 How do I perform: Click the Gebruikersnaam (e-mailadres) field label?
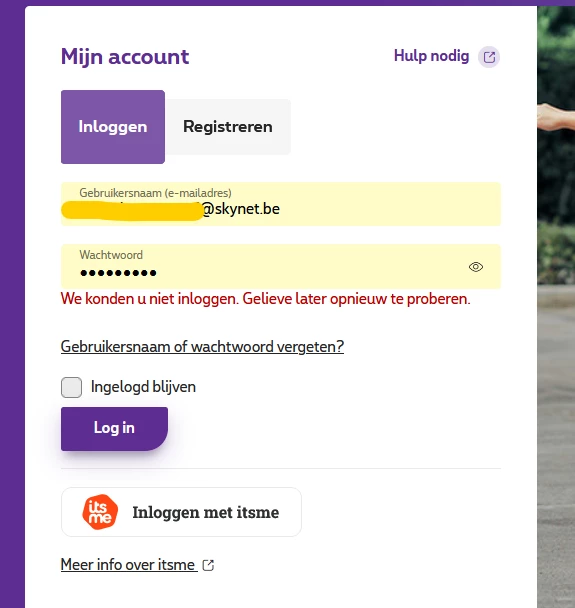155,193
